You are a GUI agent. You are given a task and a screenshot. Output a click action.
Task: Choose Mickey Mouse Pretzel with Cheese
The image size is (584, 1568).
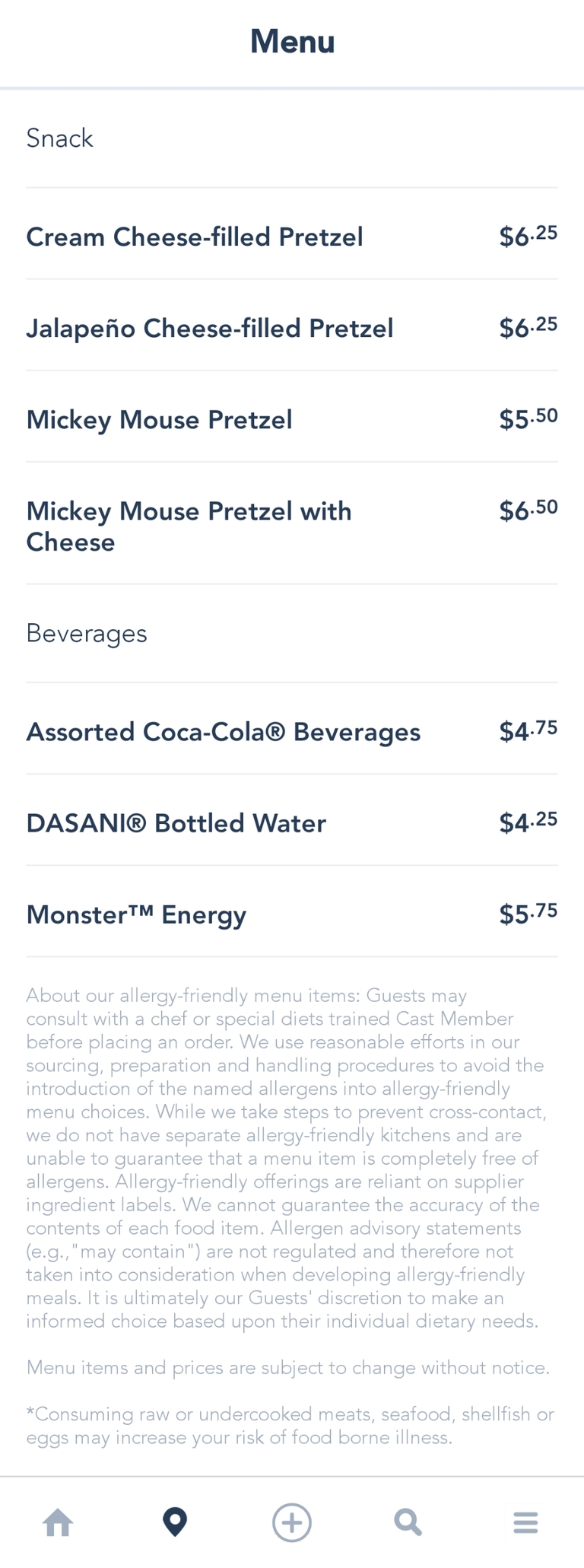[189, 526]
